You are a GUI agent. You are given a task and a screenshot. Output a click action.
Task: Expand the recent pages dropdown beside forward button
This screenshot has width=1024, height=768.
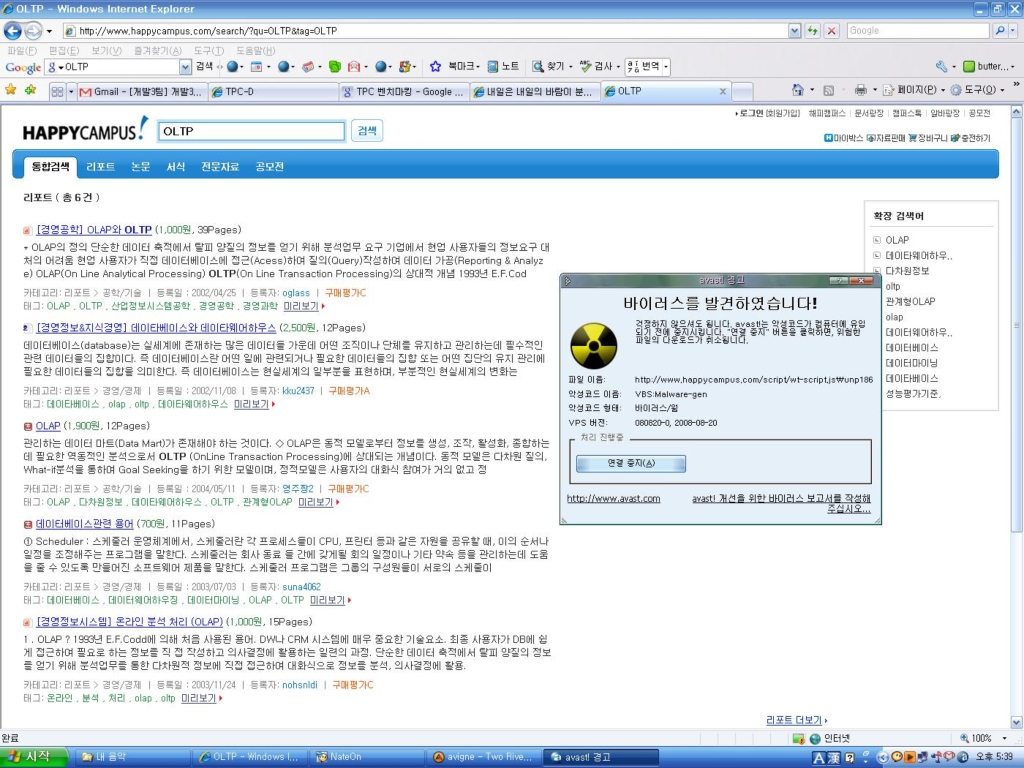(x=49, y=31)
